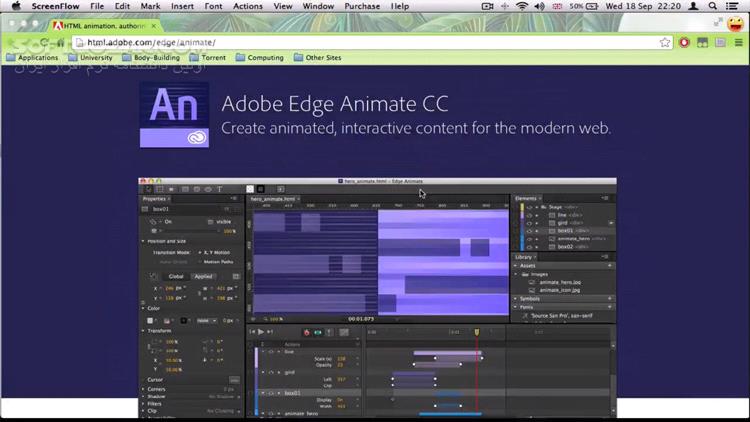This screenshot has width=750, height=422.
Task: Open the Applications bookmarks folder
Action: [x=32, y=57]
